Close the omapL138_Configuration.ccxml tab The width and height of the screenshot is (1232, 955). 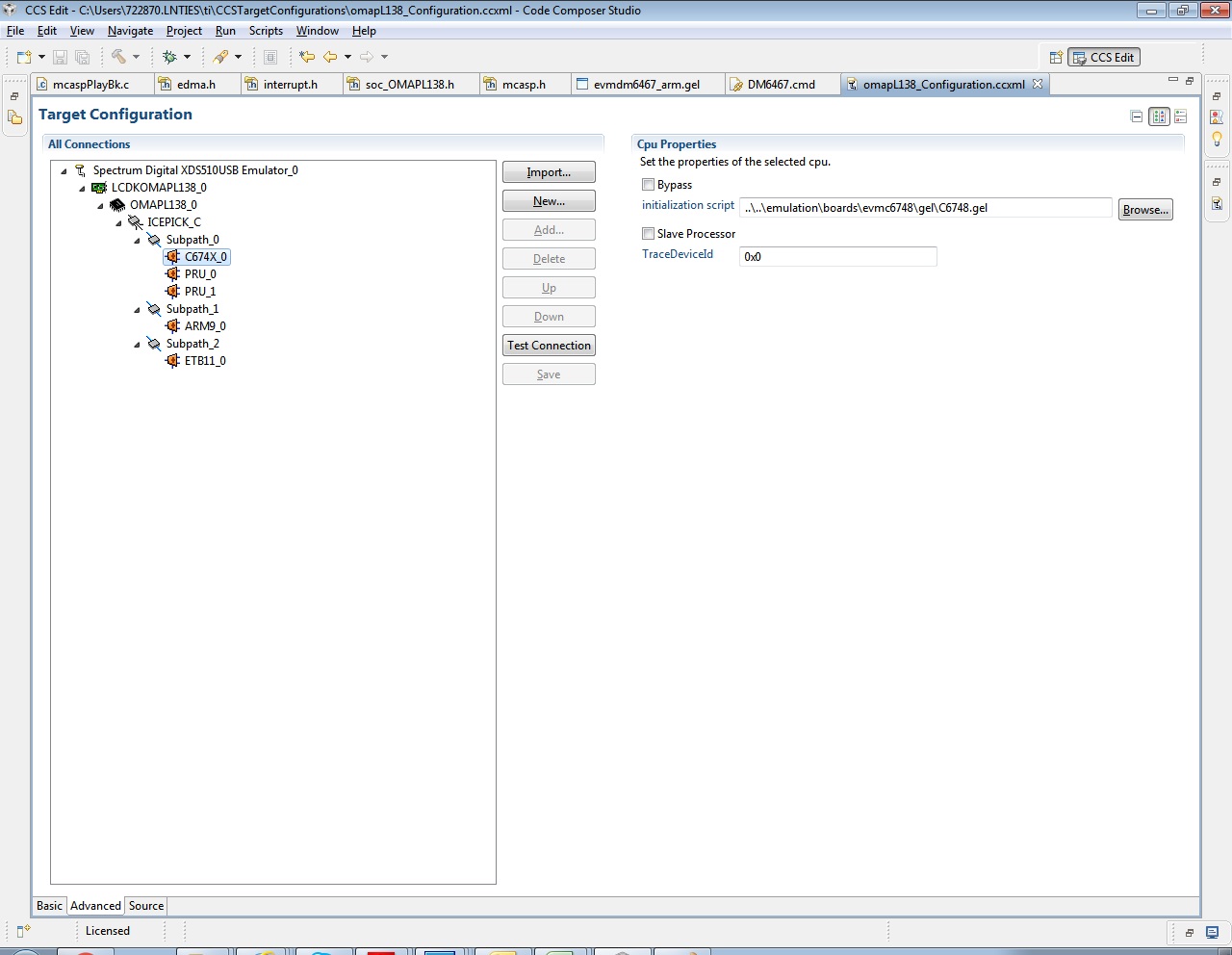click(1038, 84)
